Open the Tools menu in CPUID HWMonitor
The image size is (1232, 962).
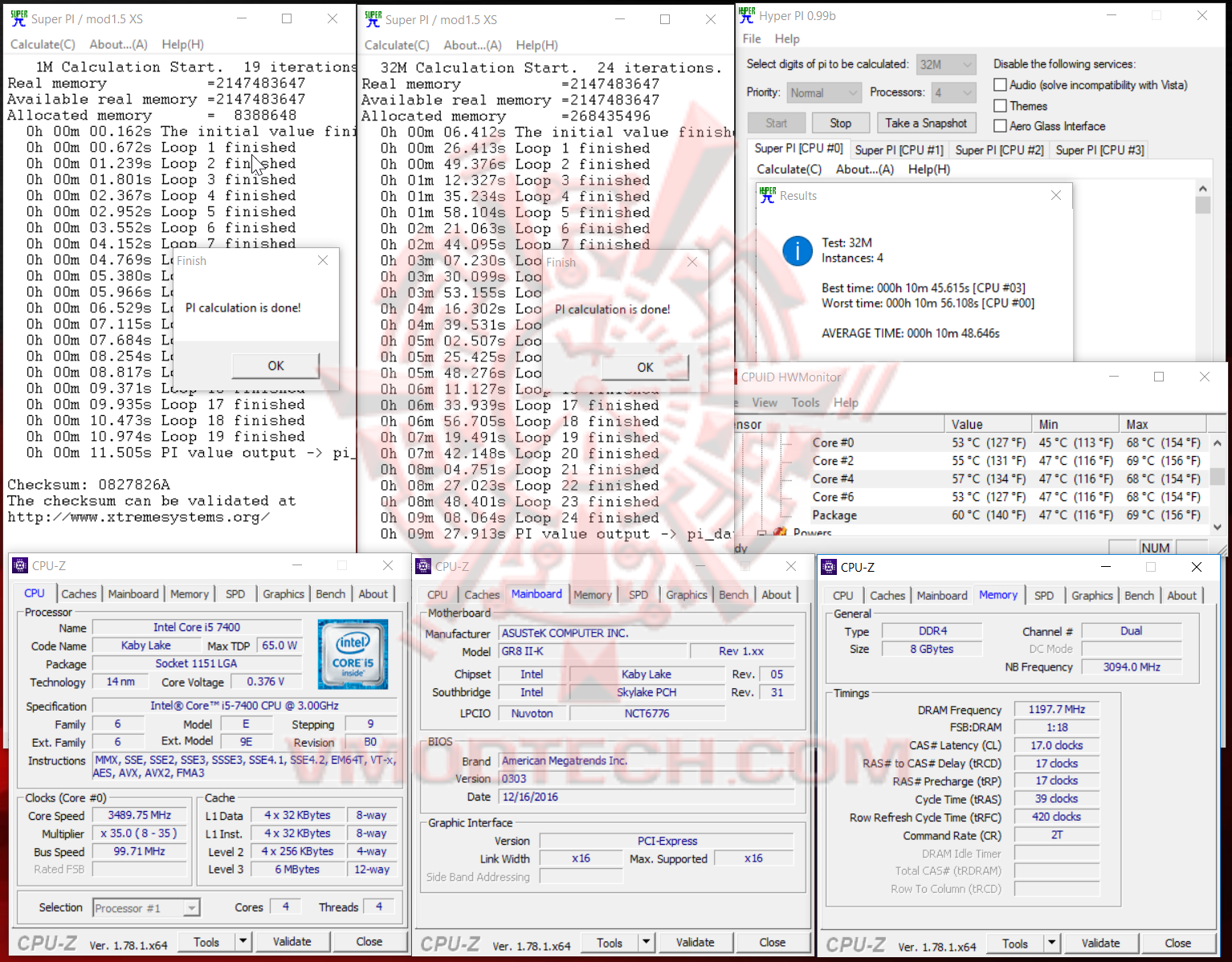[x=806, y=402]
